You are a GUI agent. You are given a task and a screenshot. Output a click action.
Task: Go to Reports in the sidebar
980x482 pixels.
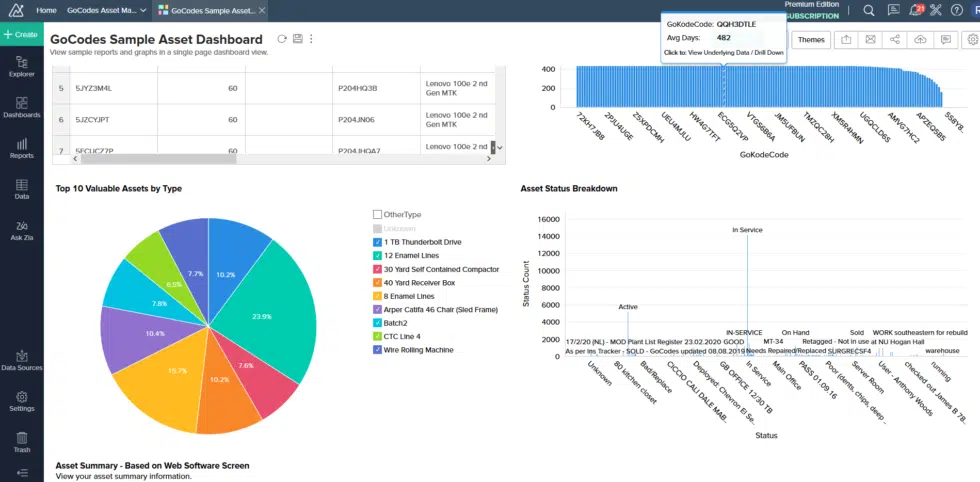(x=21, y=147)
